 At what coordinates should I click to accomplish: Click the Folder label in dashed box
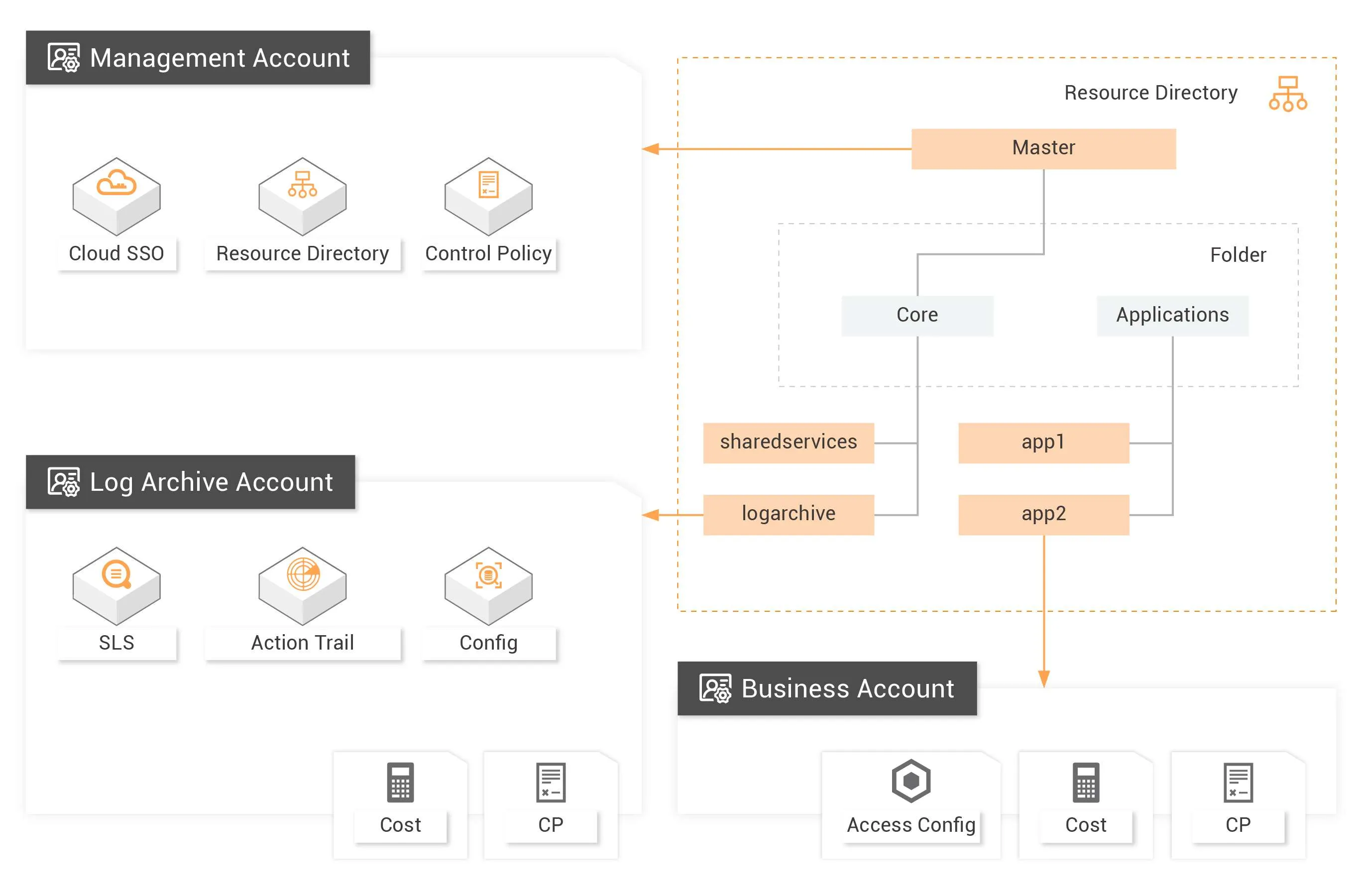[x=1238, y=255]
